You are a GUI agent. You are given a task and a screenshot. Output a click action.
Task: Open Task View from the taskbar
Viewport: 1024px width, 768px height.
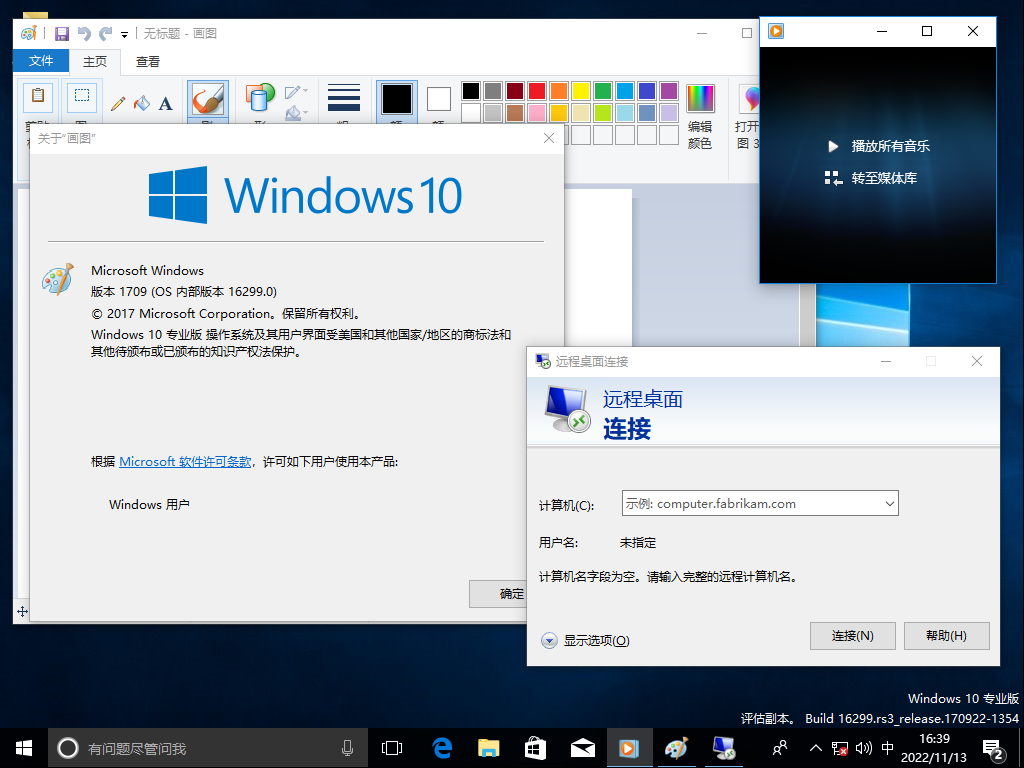click(x=392, y=748)
